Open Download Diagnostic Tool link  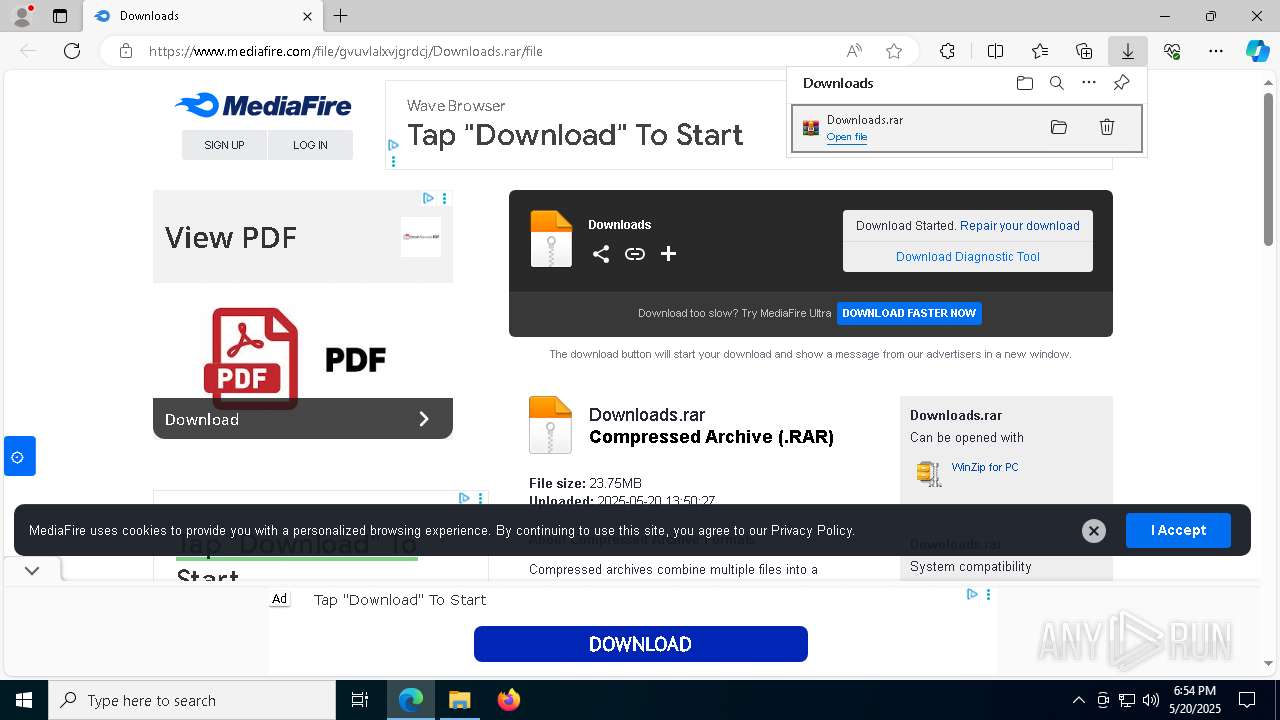(x=968, y=257)
